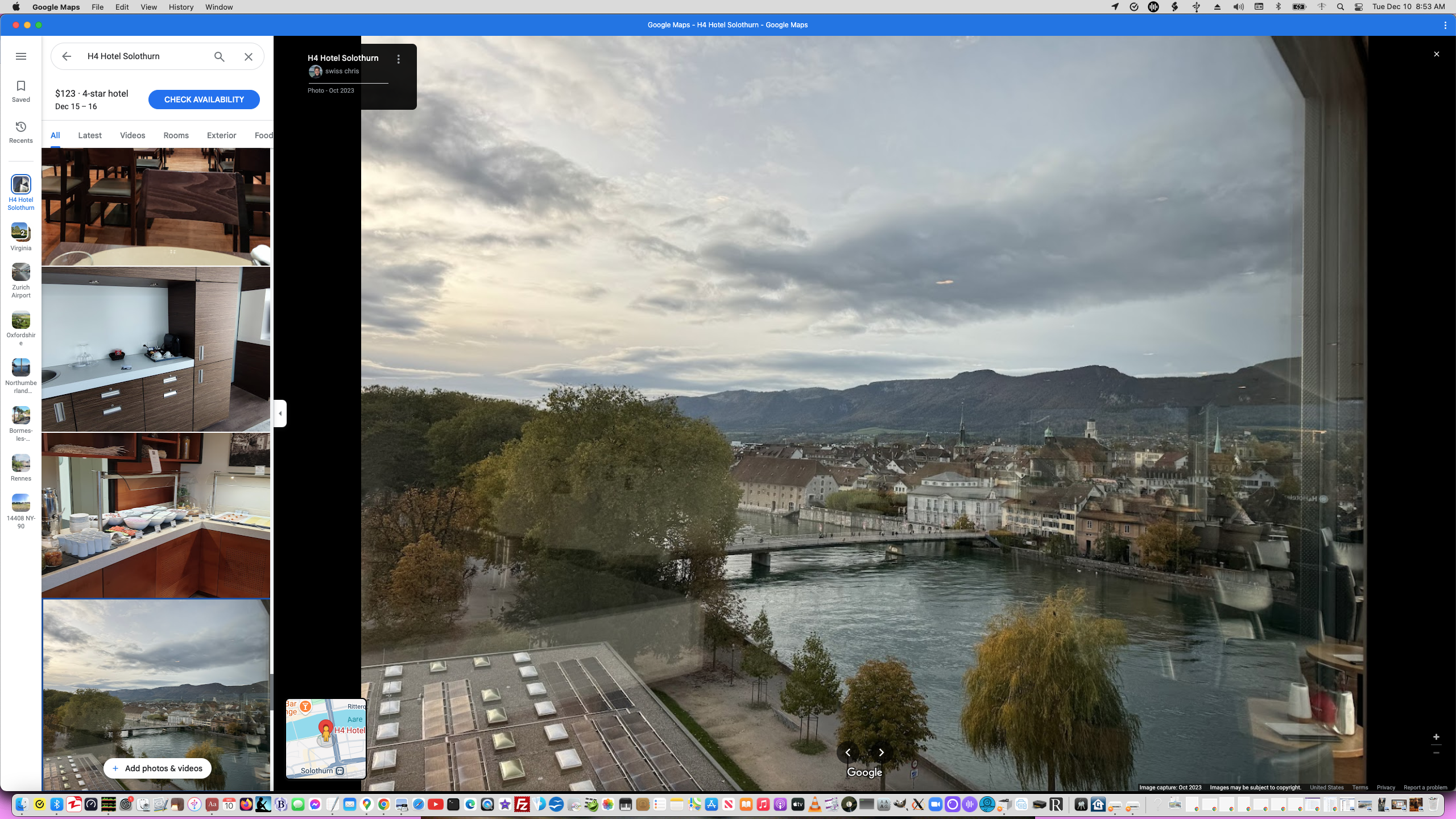Clear search with the X icon

click(249, 57)
